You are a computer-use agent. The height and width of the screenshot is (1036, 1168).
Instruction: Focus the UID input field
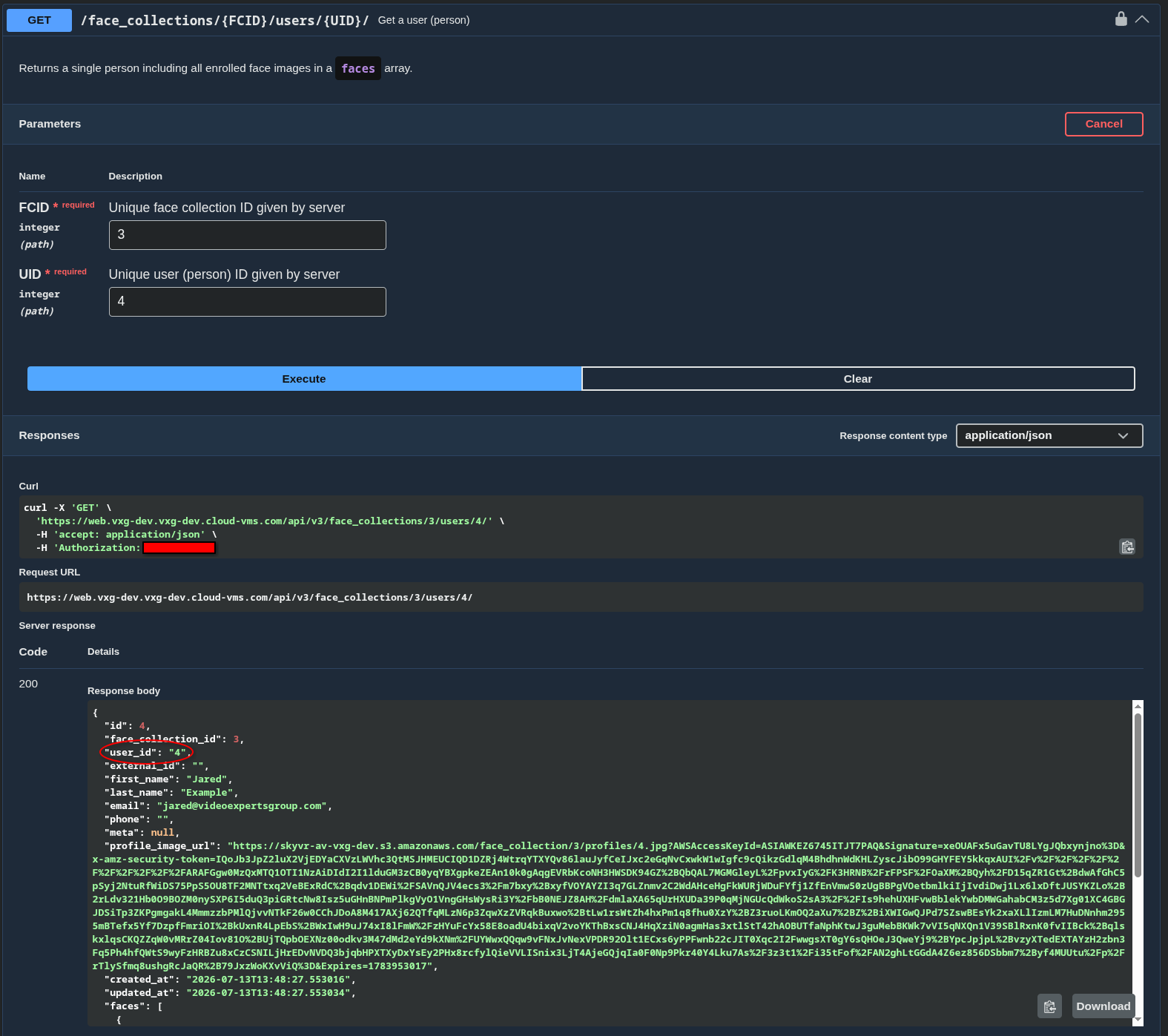point(248,302)
